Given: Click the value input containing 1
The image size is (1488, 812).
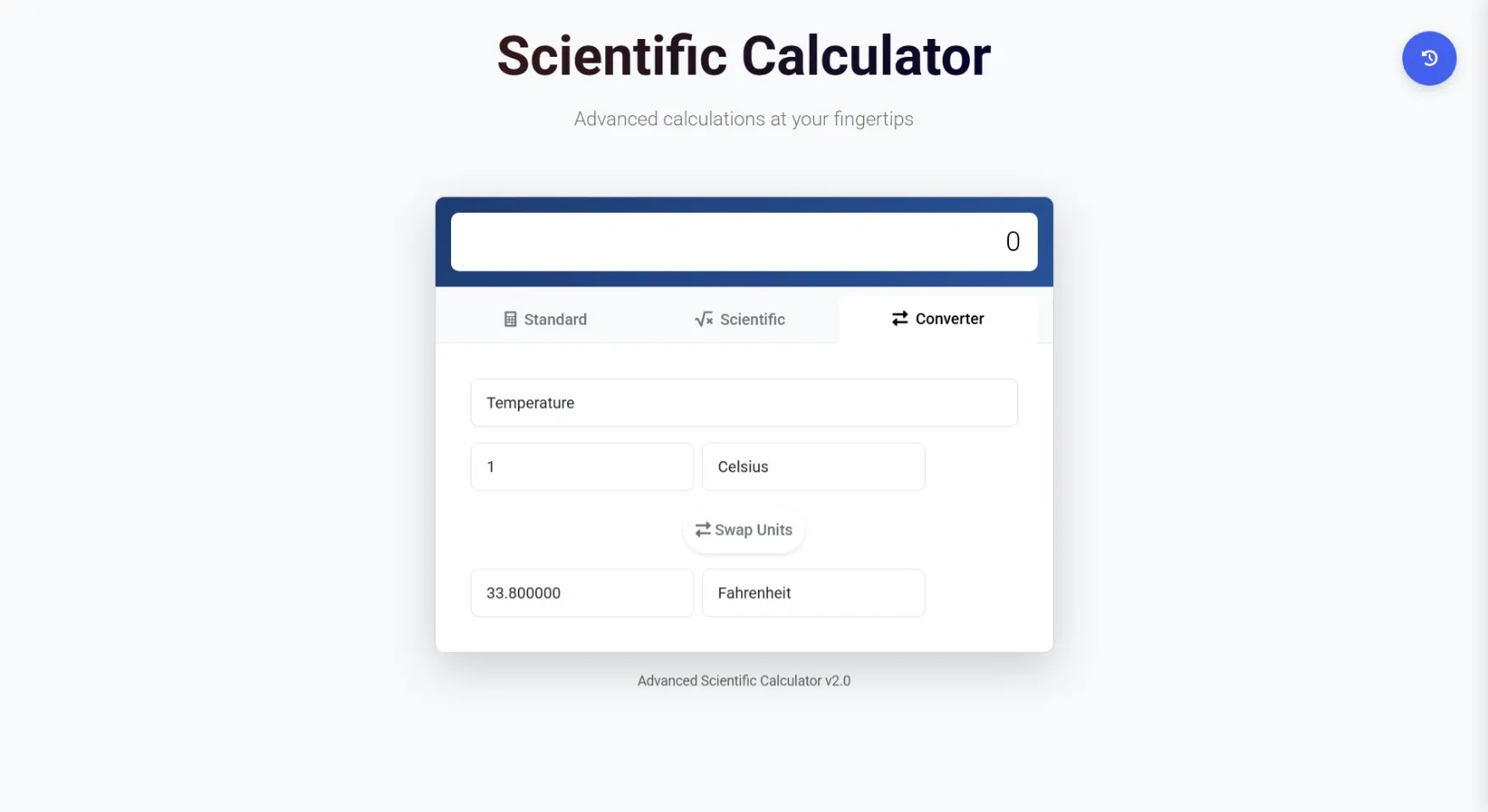Looking at the screenshot, I should click(581, 466).
